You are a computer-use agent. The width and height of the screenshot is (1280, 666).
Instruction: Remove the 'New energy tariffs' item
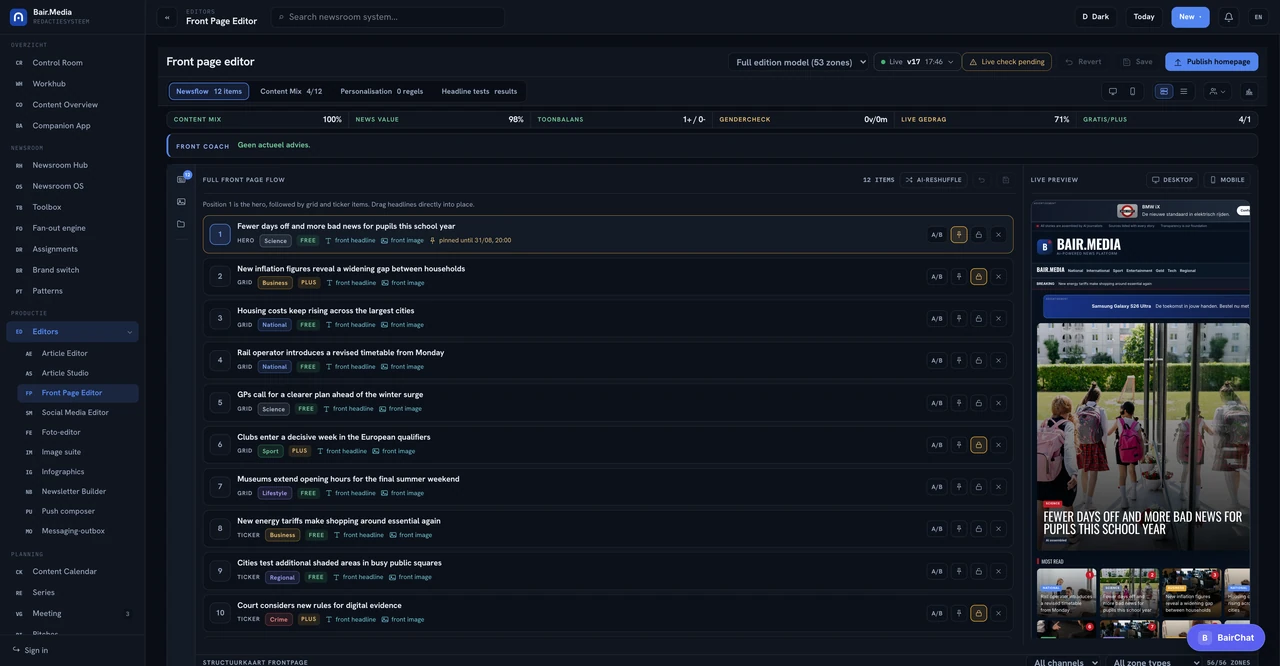click(998, 529)
